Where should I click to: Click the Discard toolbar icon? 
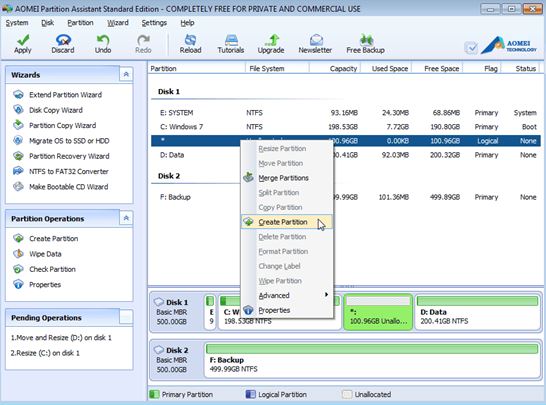pos(63,40)
